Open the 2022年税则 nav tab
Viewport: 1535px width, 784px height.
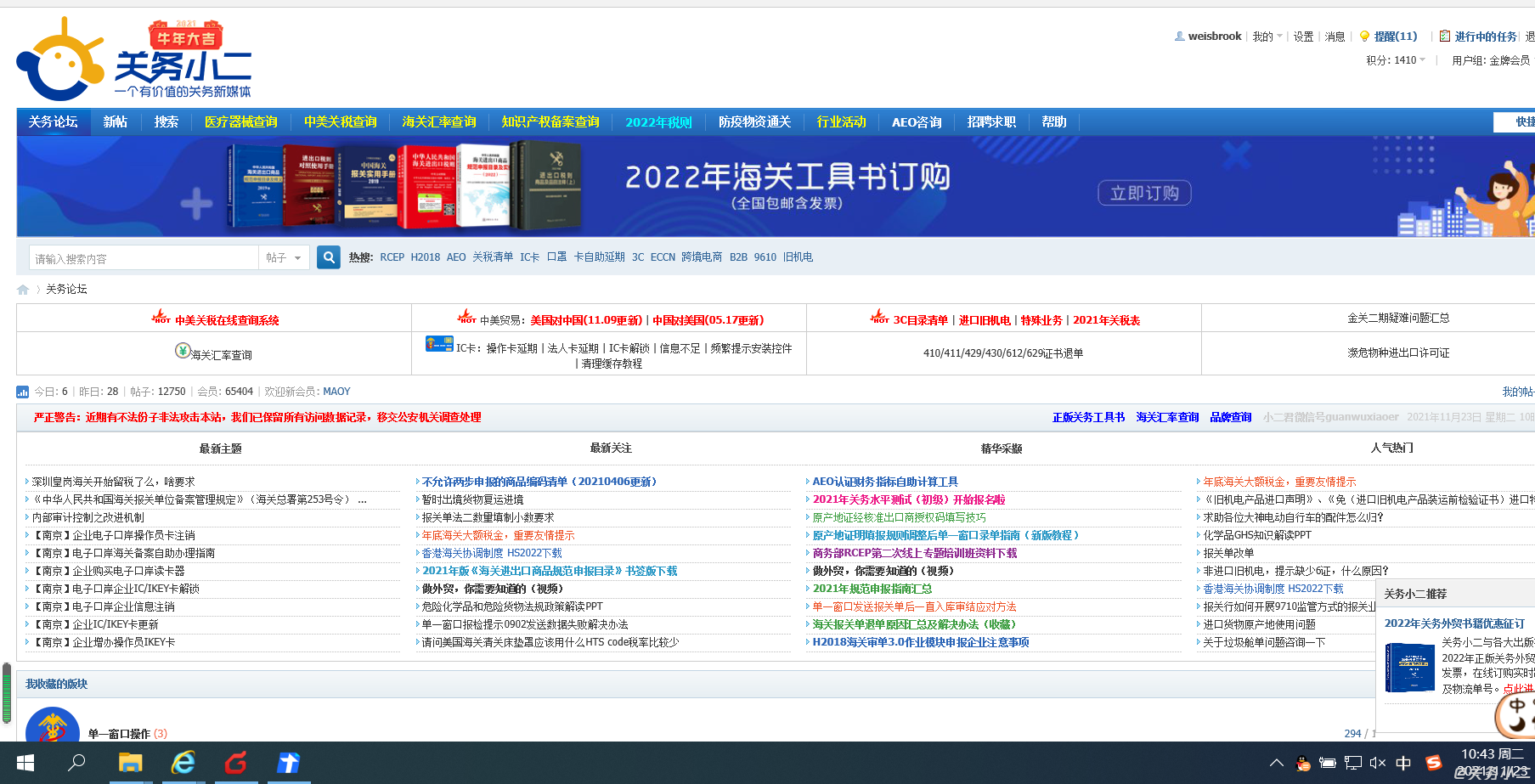658,122
